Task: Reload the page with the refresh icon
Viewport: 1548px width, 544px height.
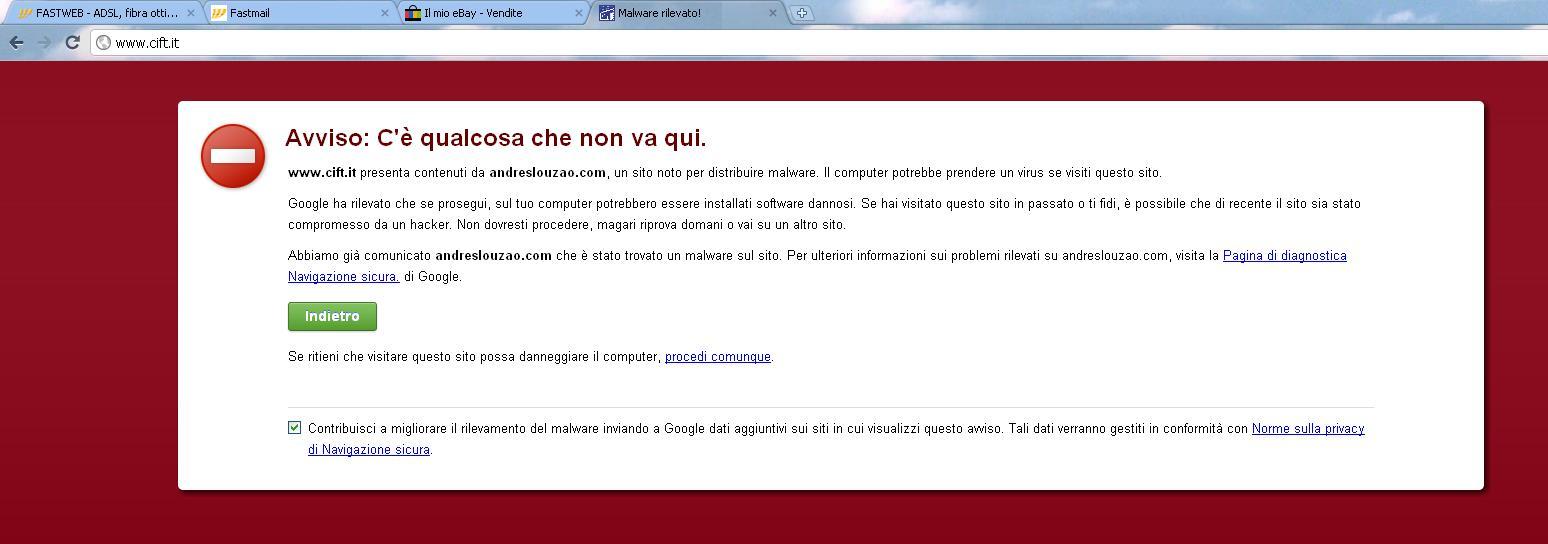Action: (72, 42)
